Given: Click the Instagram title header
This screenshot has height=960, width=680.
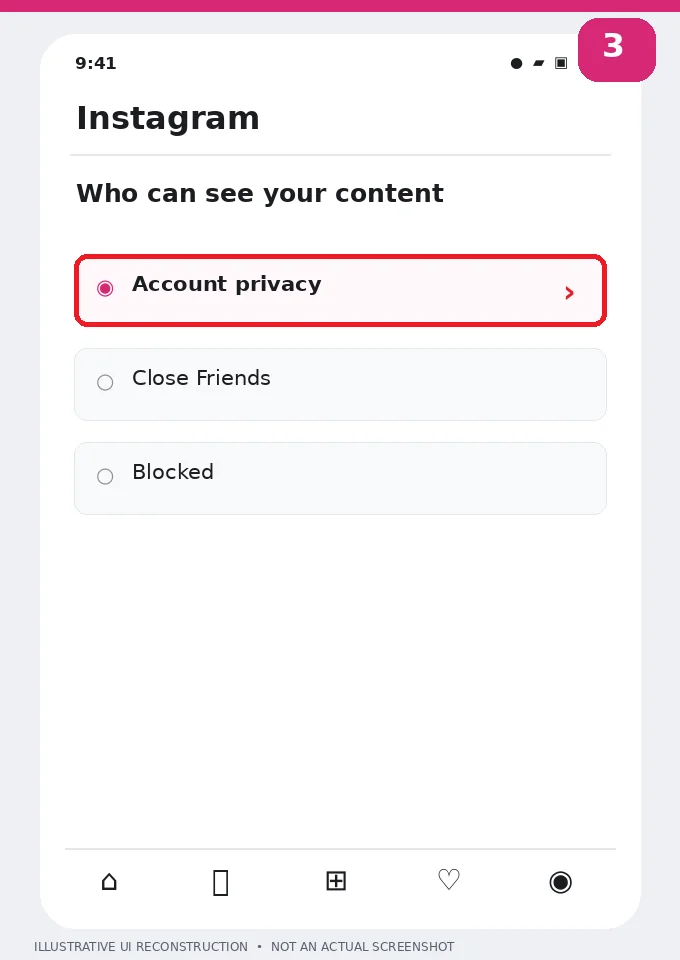Looking at the screenshot, I should click(x=168, y=118).
